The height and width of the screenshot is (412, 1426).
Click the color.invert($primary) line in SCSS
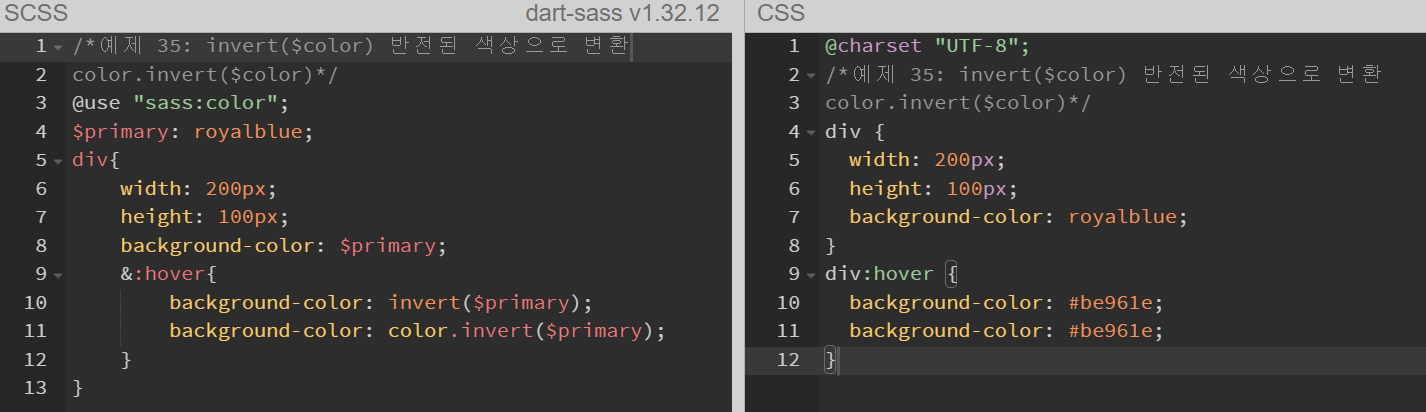pyautogui.click(x=417, y=331)
